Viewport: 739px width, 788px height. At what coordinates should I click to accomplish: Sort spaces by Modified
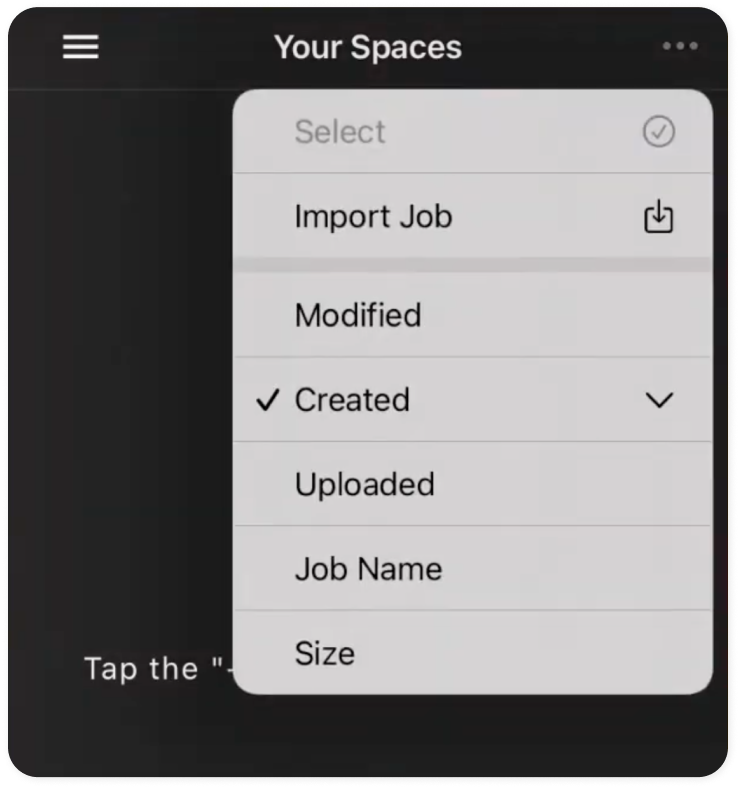[473, 315]
